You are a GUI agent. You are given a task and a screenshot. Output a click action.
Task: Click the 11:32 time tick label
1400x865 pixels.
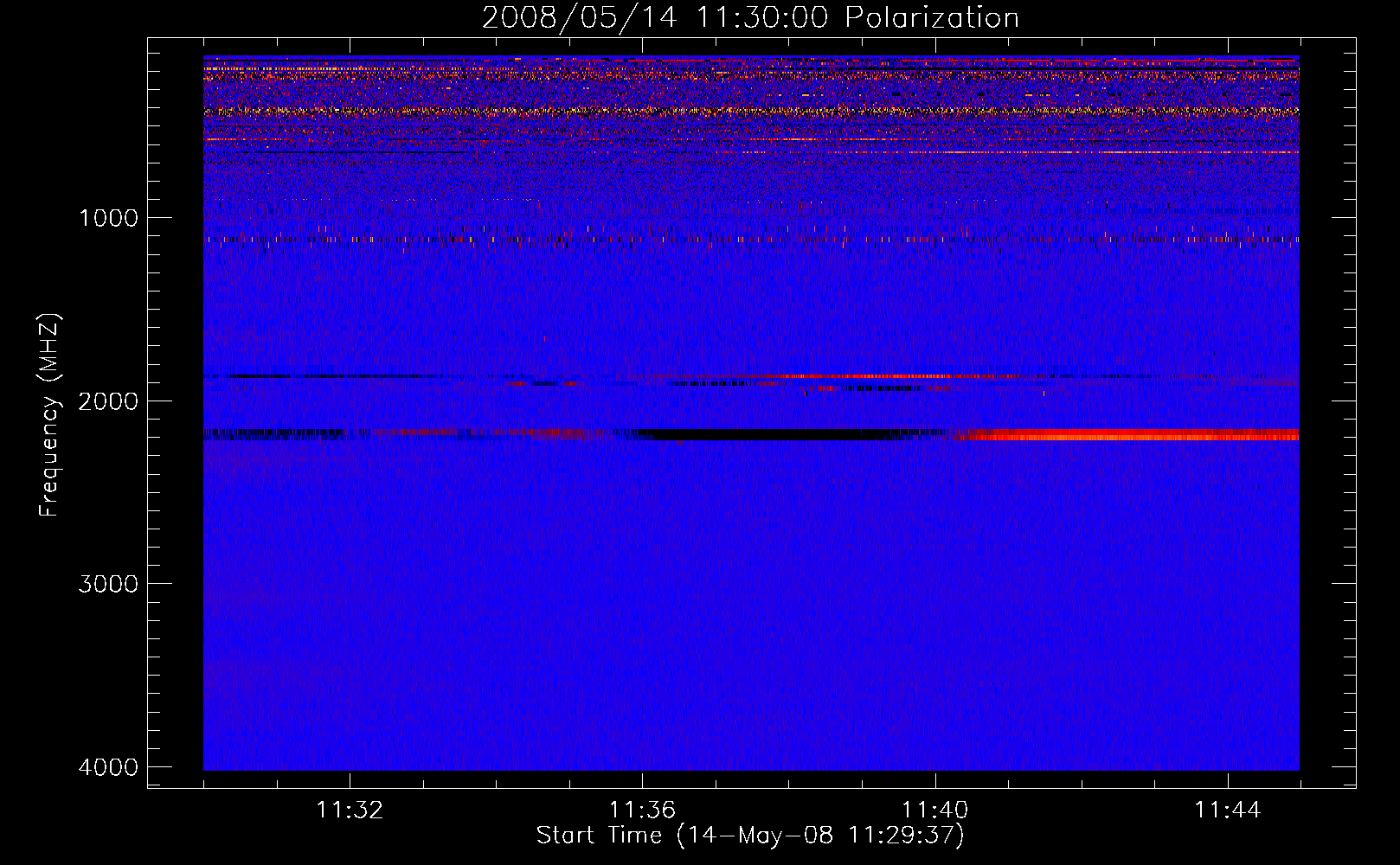pos(350,811)
